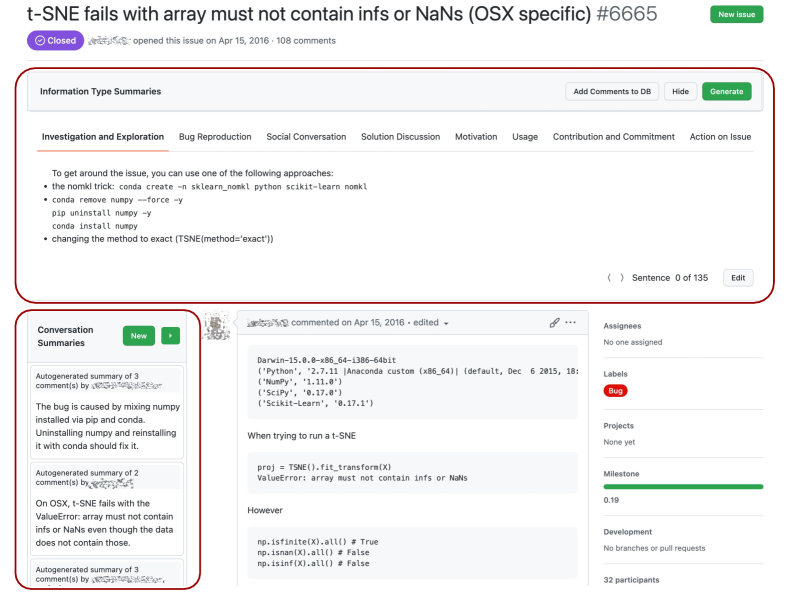The image size is (789, 600).
Task: Click the commenter's avatar beside the first comment
Action: pyautogui.click(x=214, y=325)
